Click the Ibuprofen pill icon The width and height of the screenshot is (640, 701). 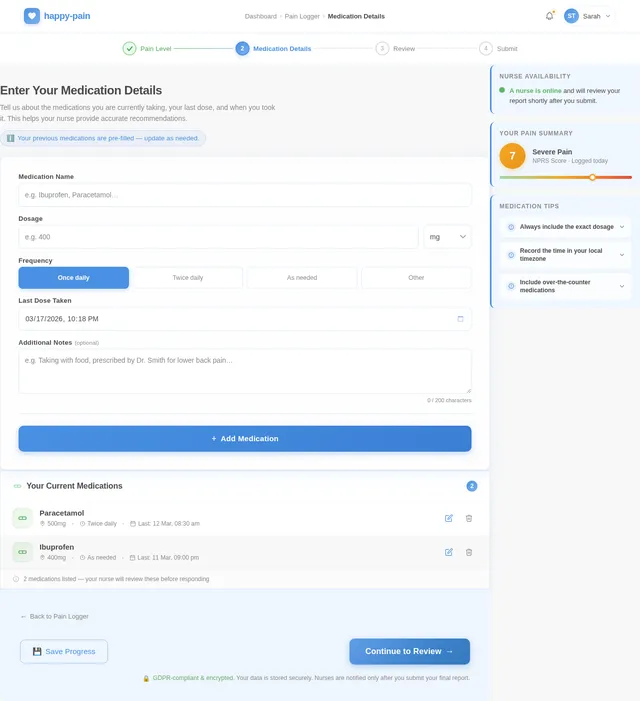22,552
